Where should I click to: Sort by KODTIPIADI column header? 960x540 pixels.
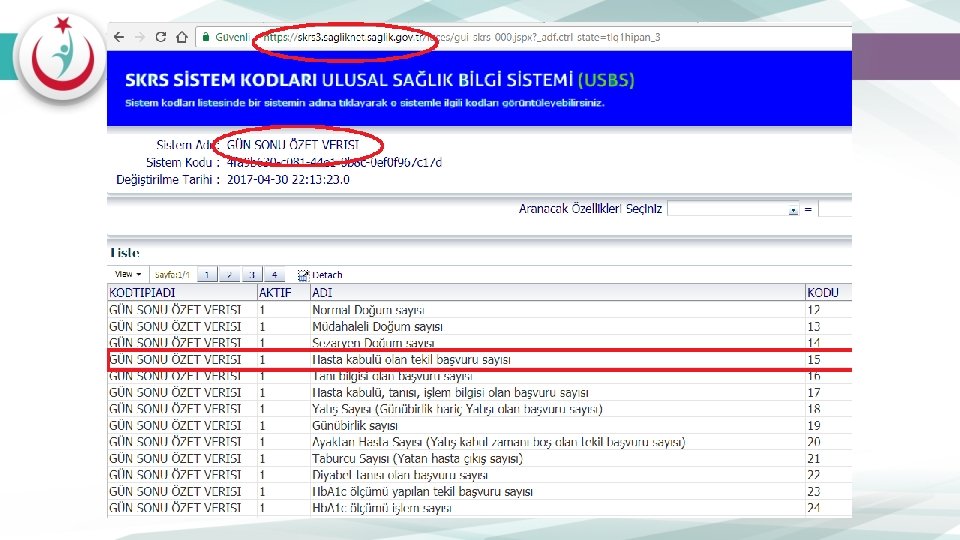point(182,293)
